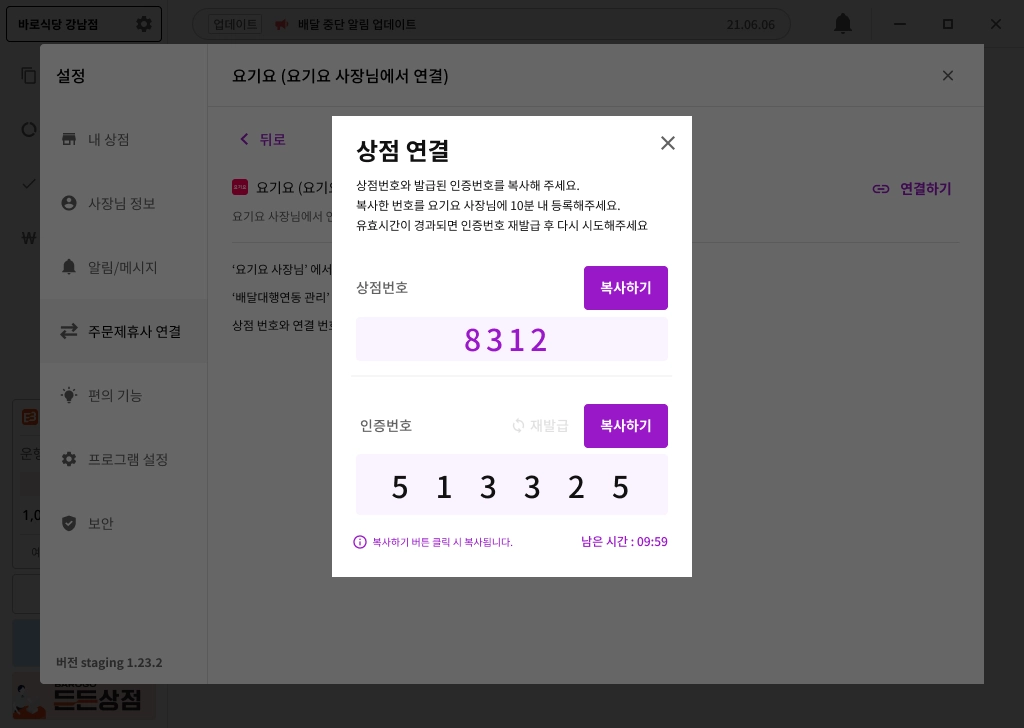1024x728 pixels.
Task: Click the 인증번호 label
Action: [386, 426]
